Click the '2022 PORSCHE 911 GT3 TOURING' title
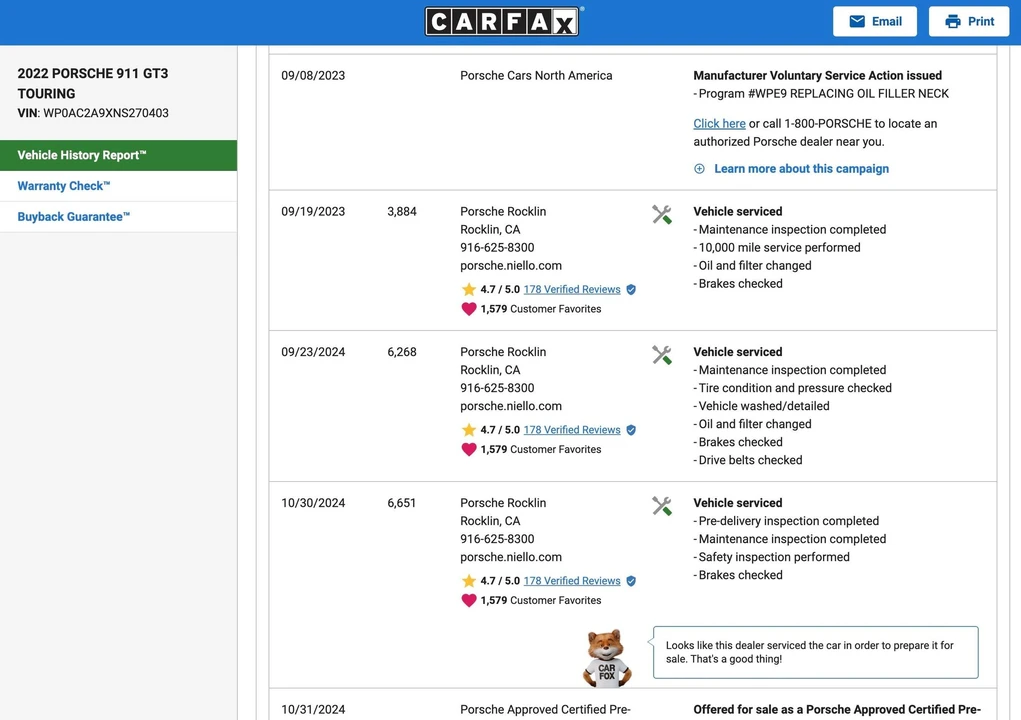1021x720 pixels. 92,83
